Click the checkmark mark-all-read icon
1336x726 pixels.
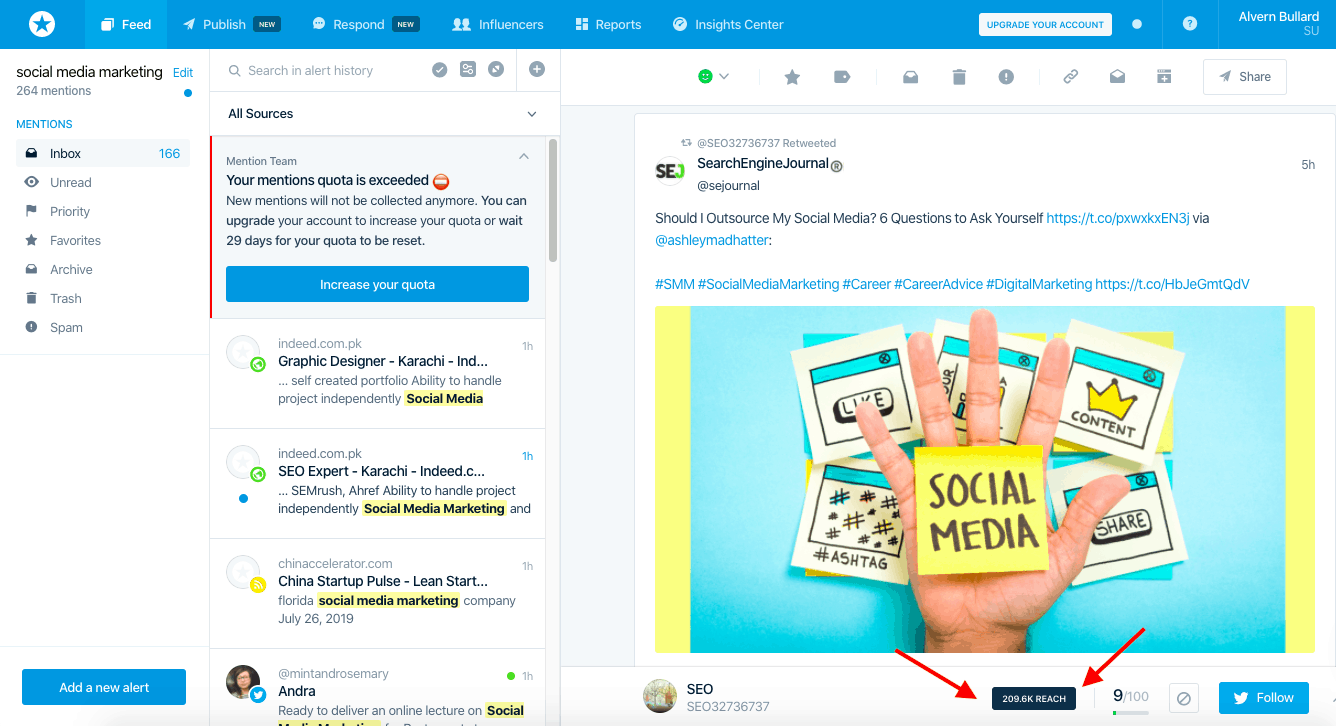pos(439,69)
